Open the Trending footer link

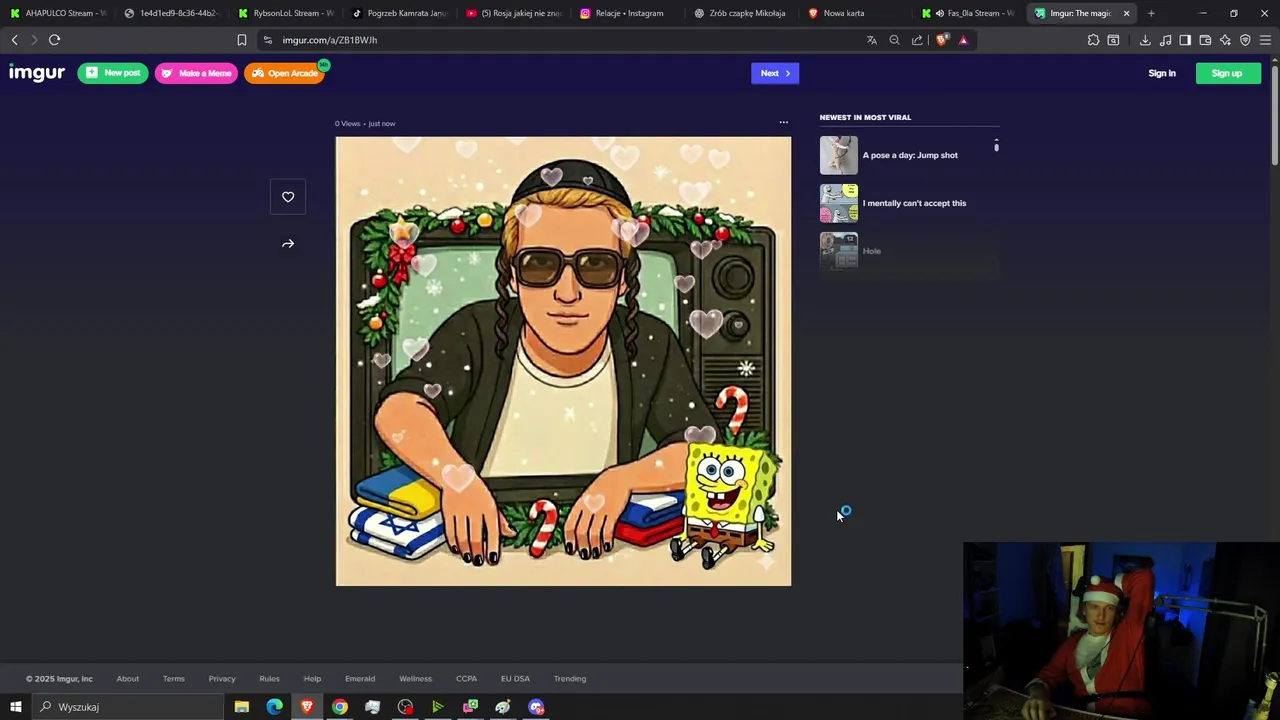570,679
